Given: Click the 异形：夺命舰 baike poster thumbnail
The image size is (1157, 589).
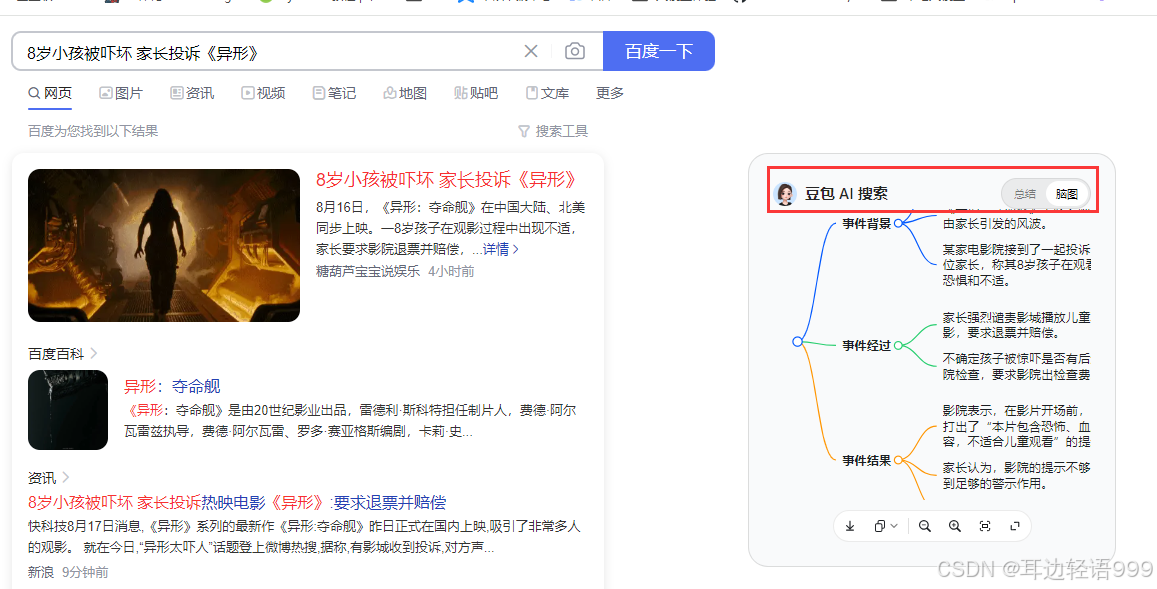Looking at the screenshot, I should click(68, 410).
